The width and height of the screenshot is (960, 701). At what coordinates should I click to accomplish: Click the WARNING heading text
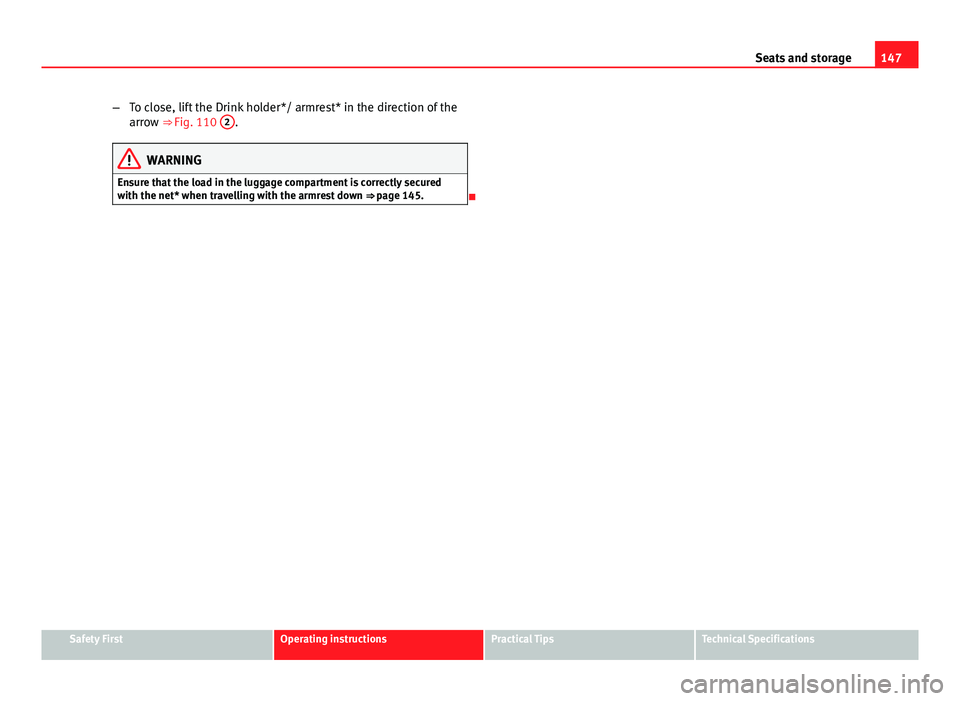point(174,160)
